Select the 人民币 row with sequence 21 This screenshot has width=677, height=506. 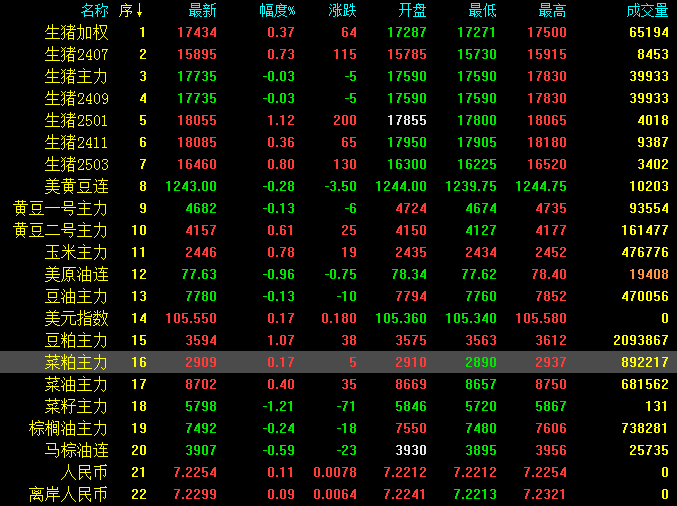(85, 472)
